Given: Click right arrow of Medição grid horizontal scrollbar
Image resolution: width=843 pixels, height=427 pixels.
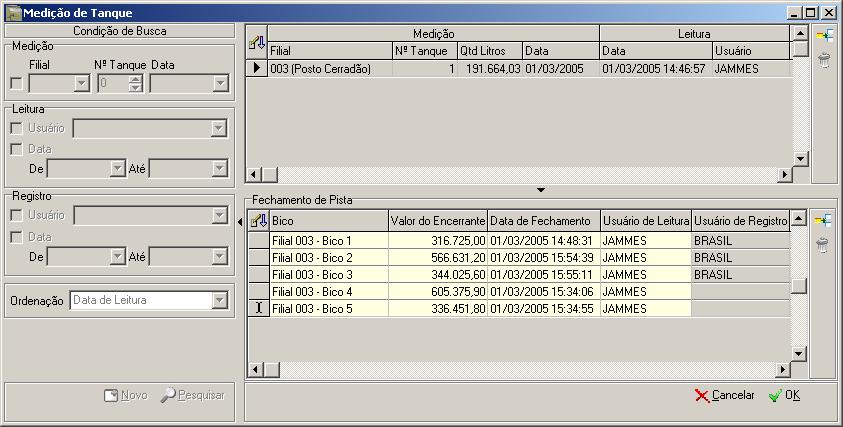Looking at the screenshot, I should click(785, 174).
